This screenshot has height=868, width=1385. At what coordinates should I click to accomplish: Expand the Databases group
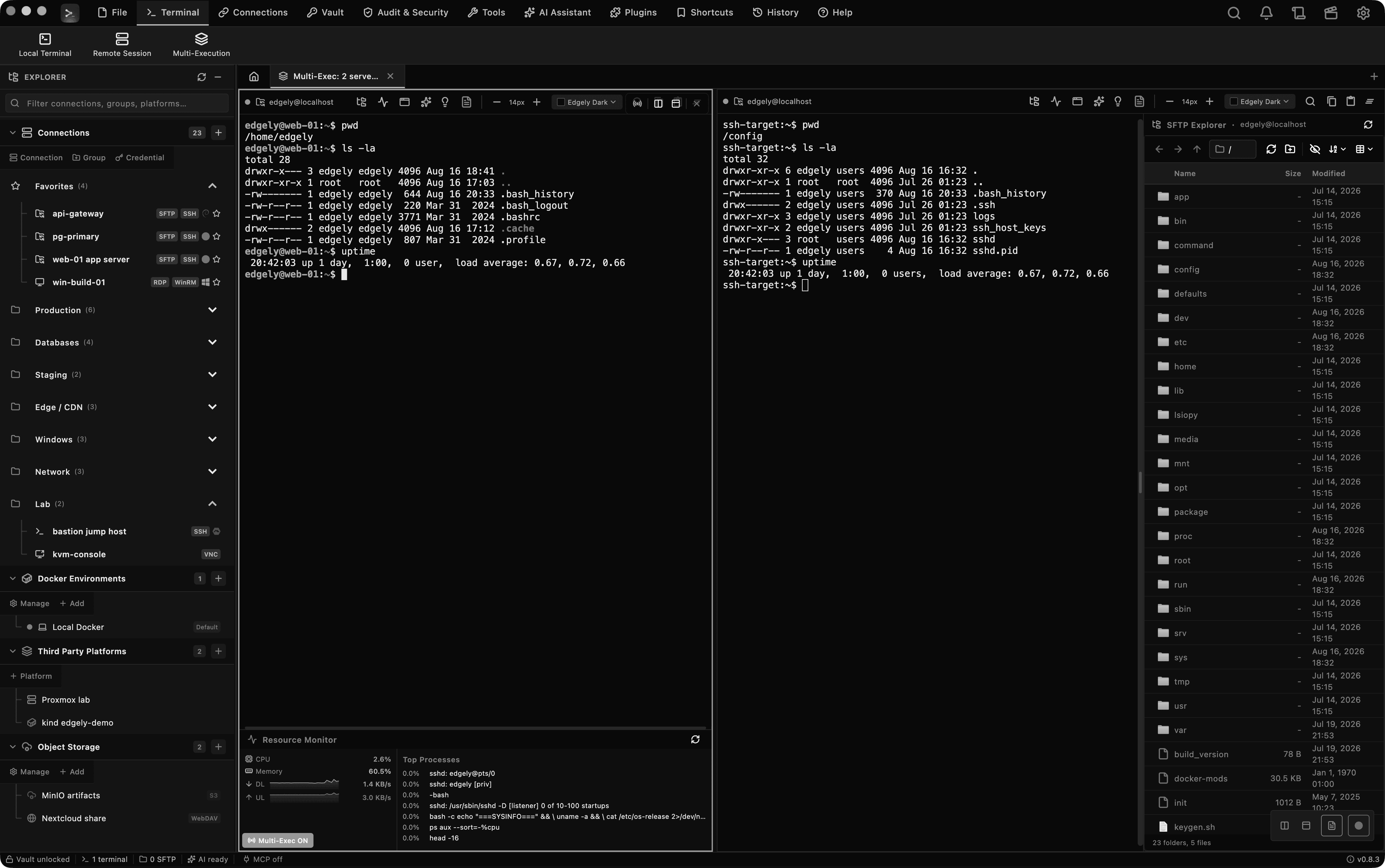212,342
